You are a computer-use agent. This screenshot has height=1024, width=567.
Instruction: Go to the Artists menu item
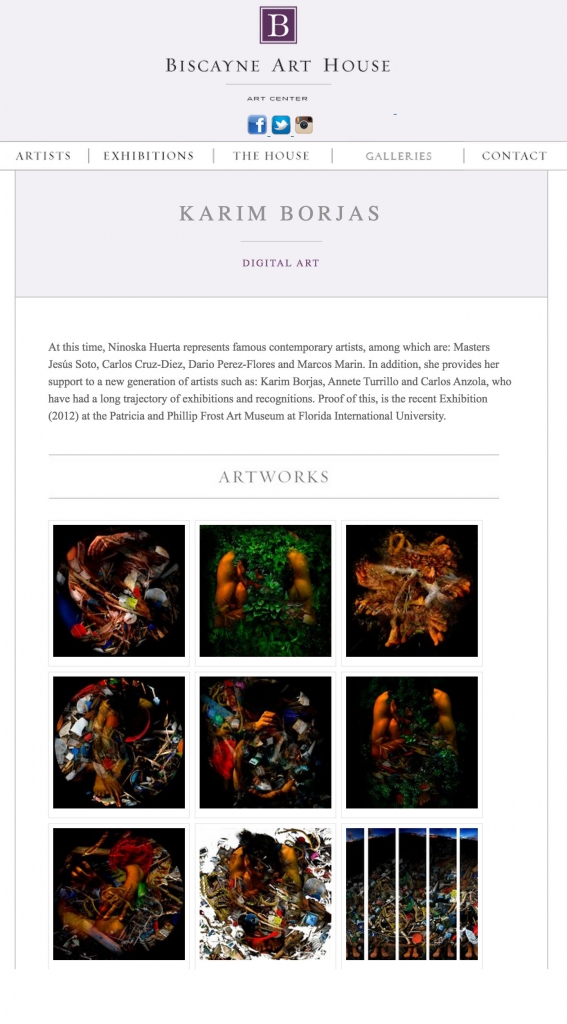(43, 156)
